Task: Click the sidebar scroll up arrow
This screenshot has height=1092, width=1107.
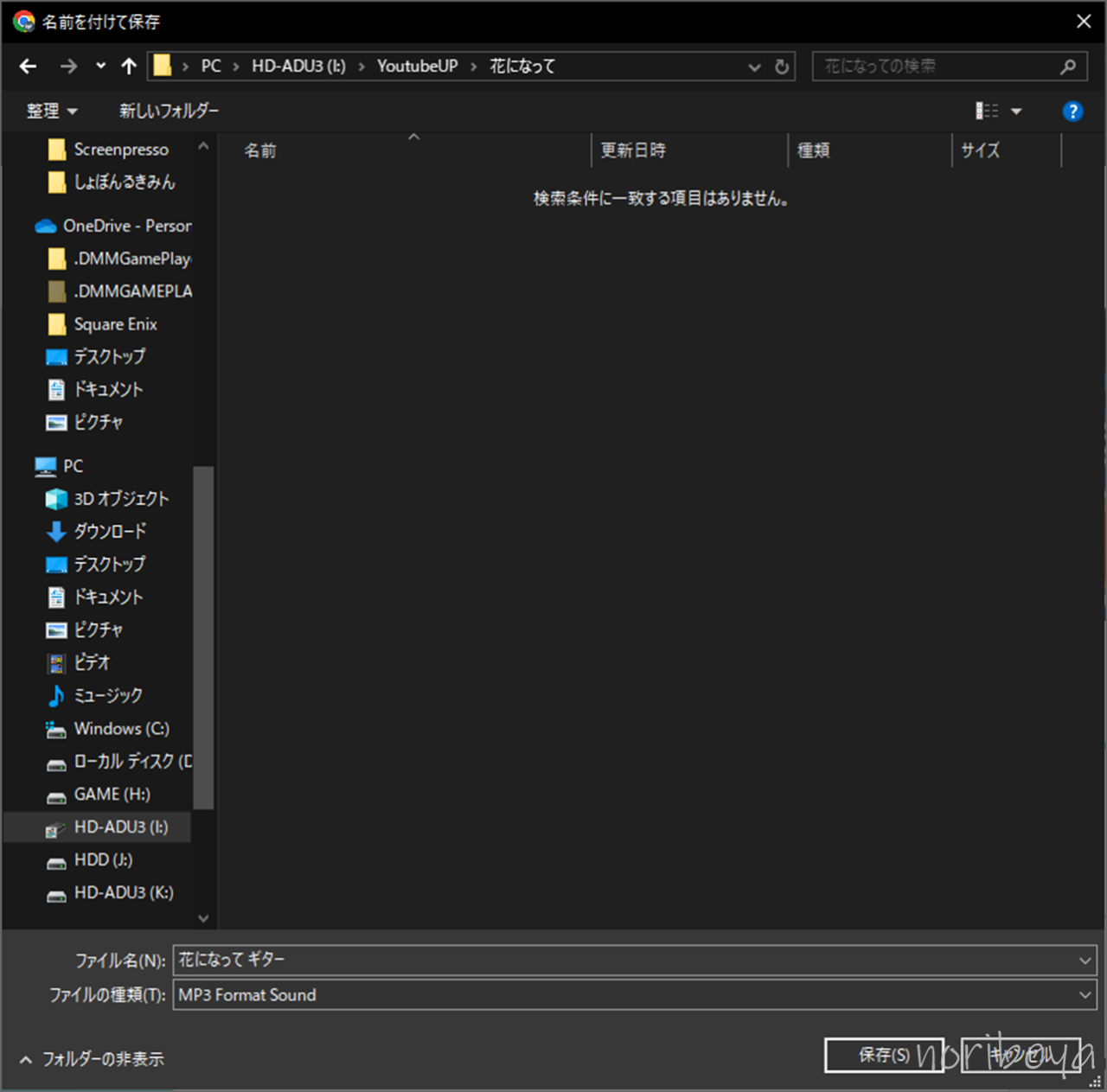Action: [x=203, y=146]
